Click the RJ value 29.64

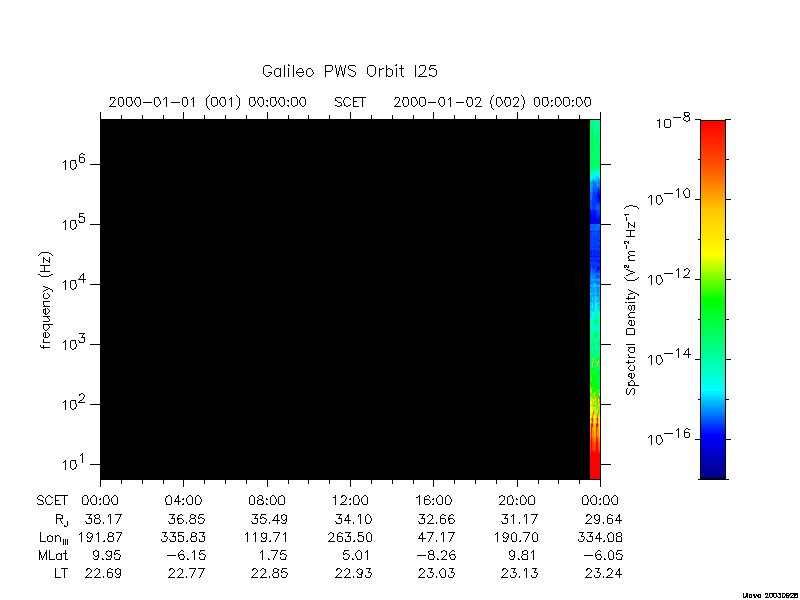point(603,519)
